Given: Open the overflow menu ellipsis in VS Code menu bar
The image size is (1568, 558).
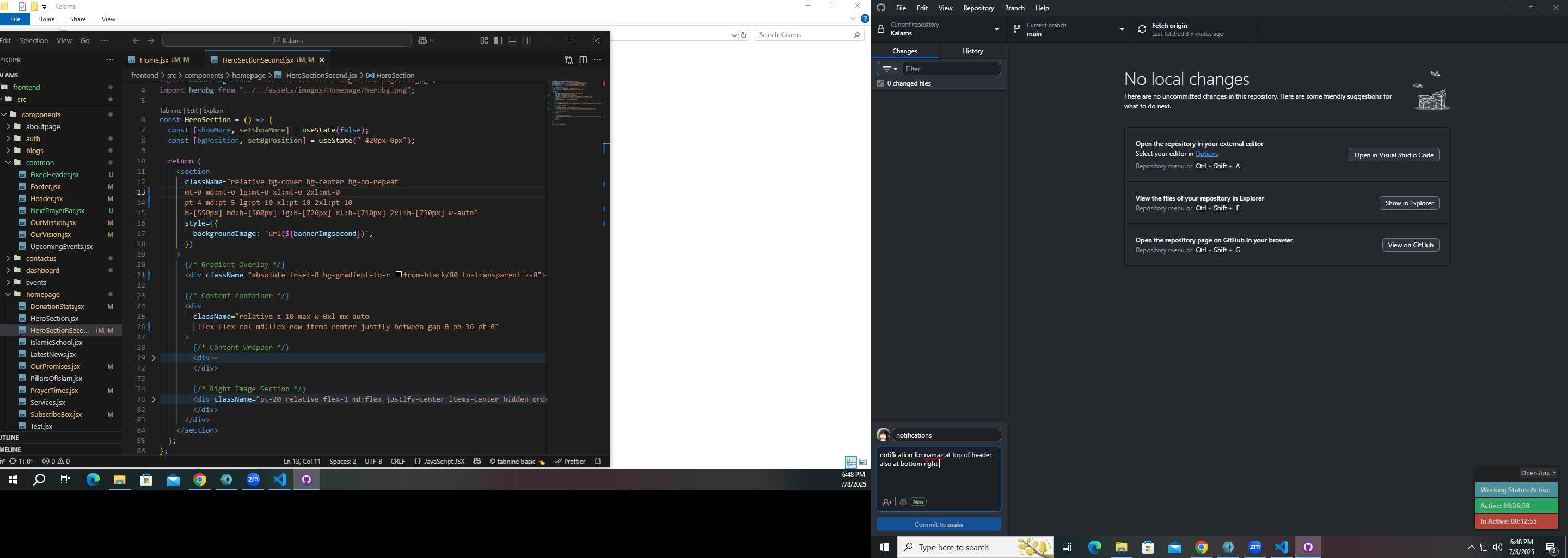Looking at the screenshot, I should coord(104,41).
